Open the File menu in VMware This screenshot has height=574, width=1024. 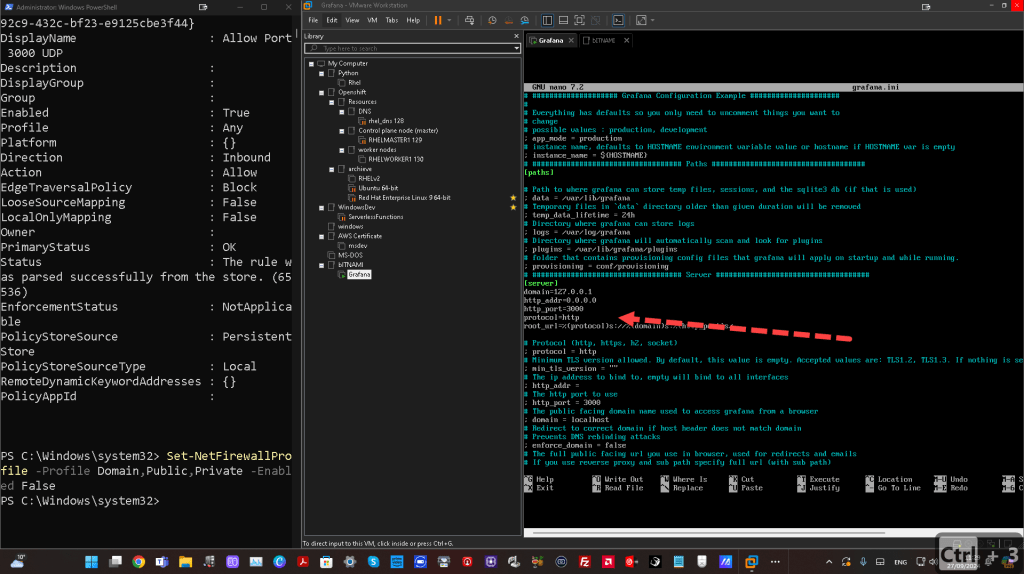(x=313, y=20)
